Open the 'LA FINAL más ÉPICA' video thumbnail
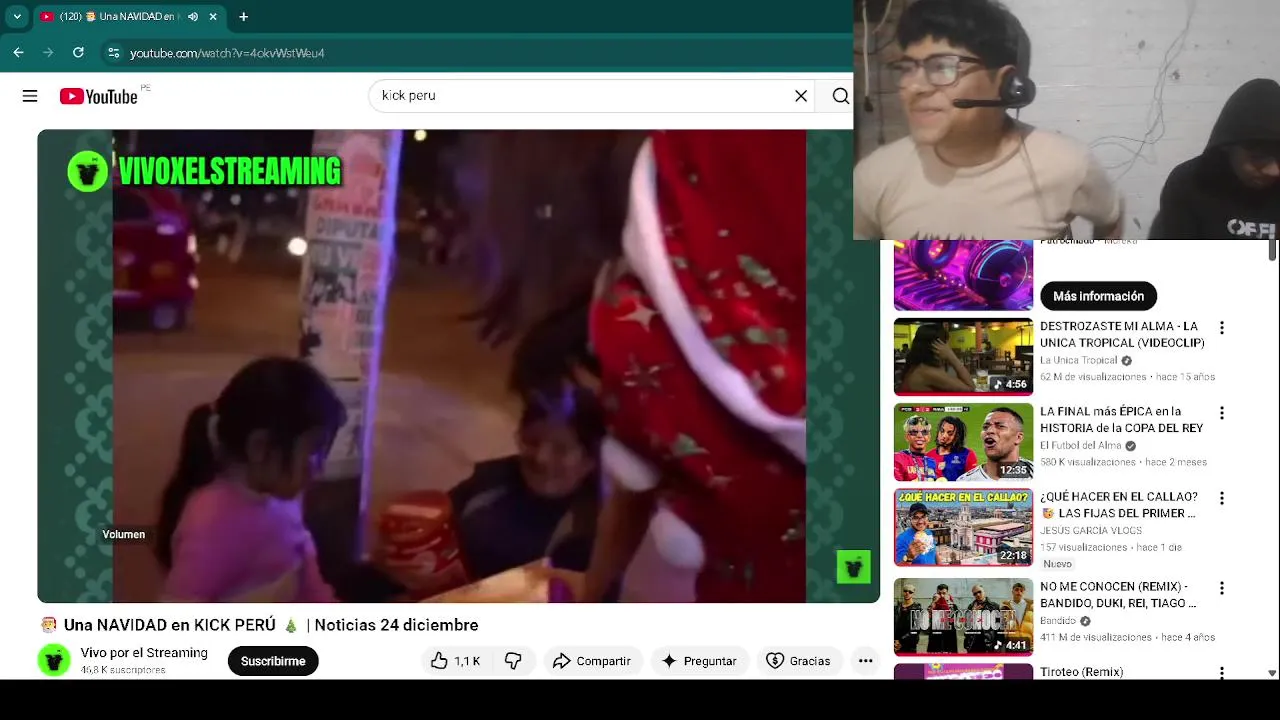This screenshot has width=1280, height=720. [x=963, y=442]
